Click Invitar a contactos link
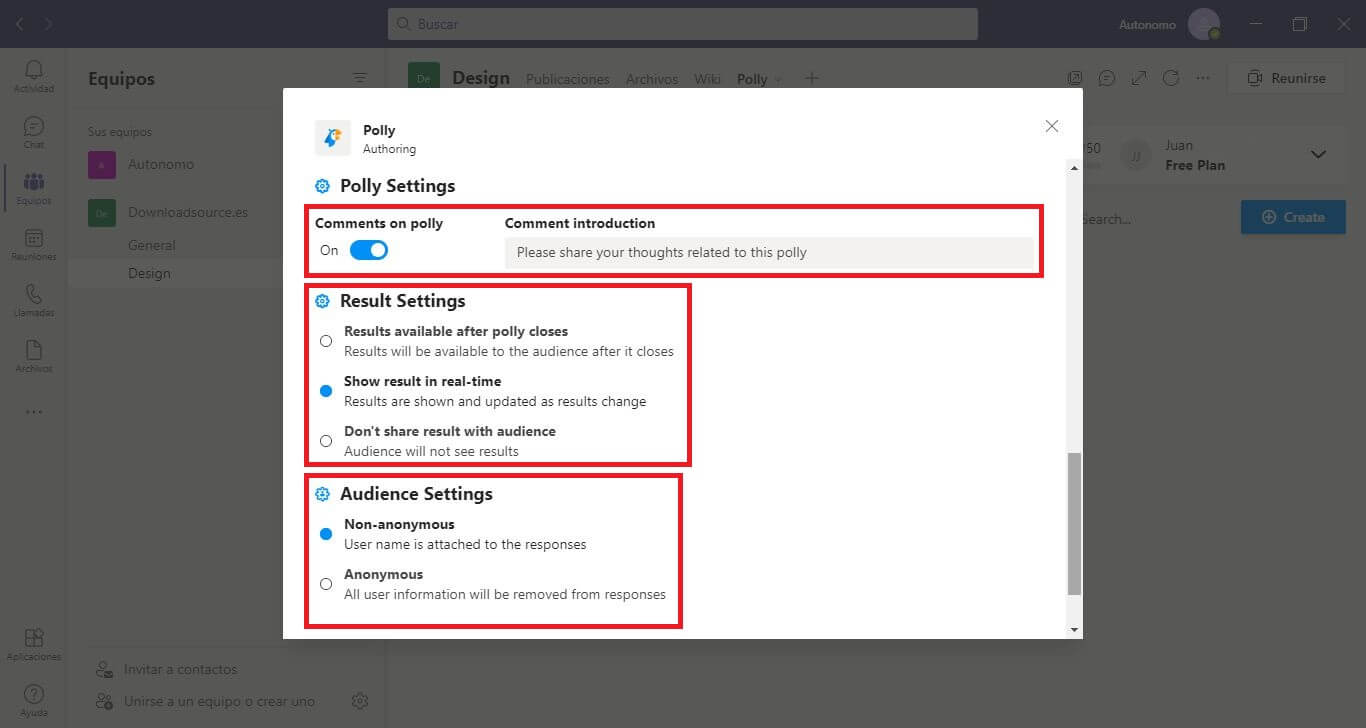Viewport: 1366px width, 728px height. click(x=180, y=669)
